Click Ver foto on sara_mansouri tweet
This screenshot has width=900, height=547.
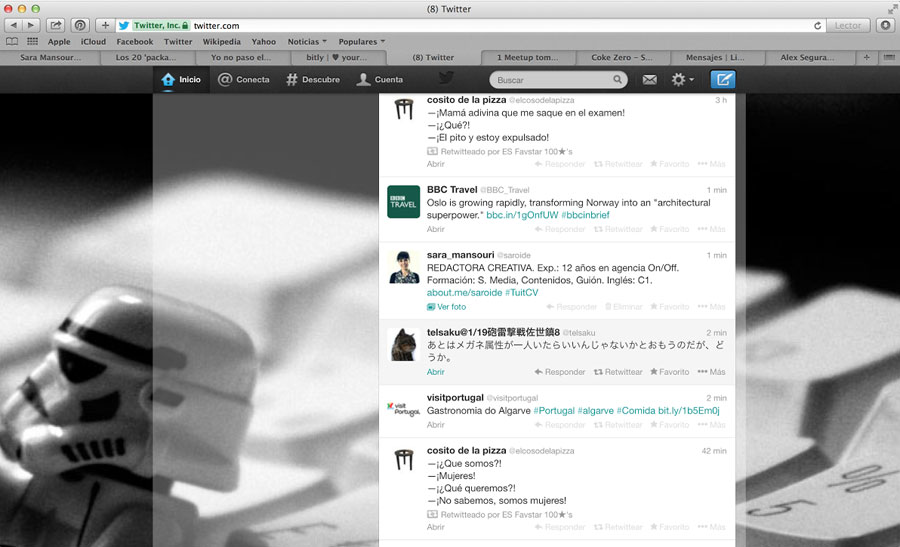point(447,307)
